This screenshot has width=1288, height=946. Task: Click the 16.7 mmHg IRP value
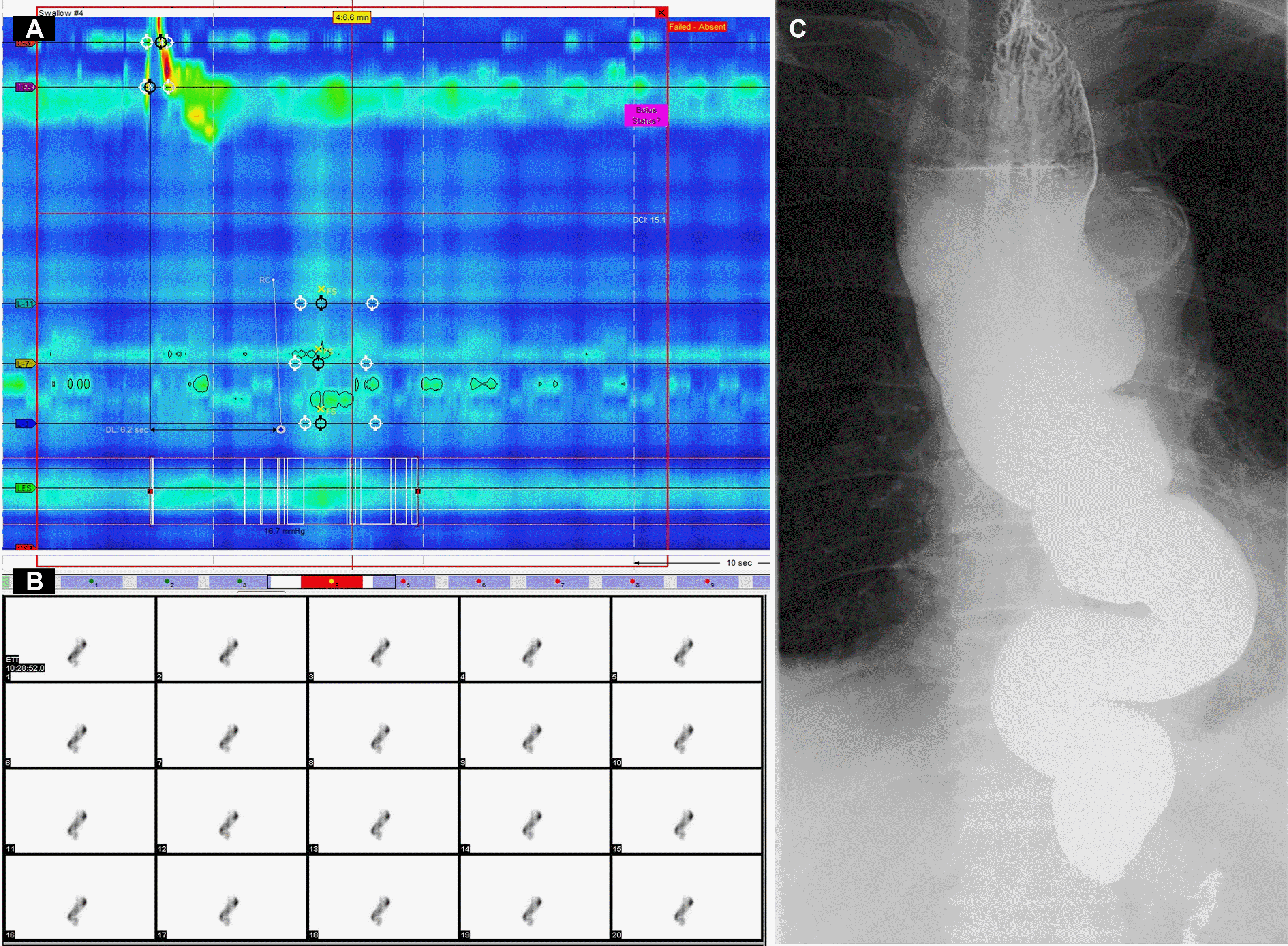point(284,531)
